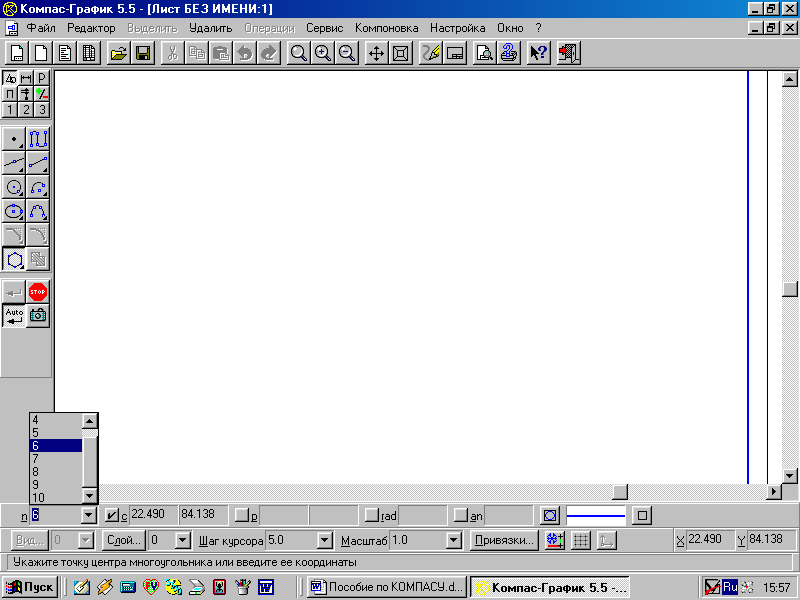The height and width of the screenshot is (600, 800).
Task: Select the ellipse drawing tool
Action: 14,211
